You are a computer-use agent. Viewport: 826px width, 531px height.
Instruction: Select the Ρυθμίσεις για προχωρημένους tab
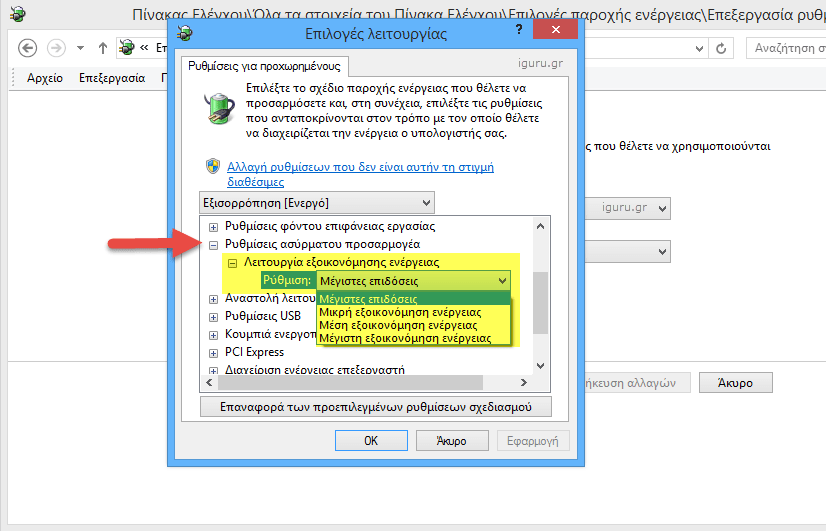[265, 66]
